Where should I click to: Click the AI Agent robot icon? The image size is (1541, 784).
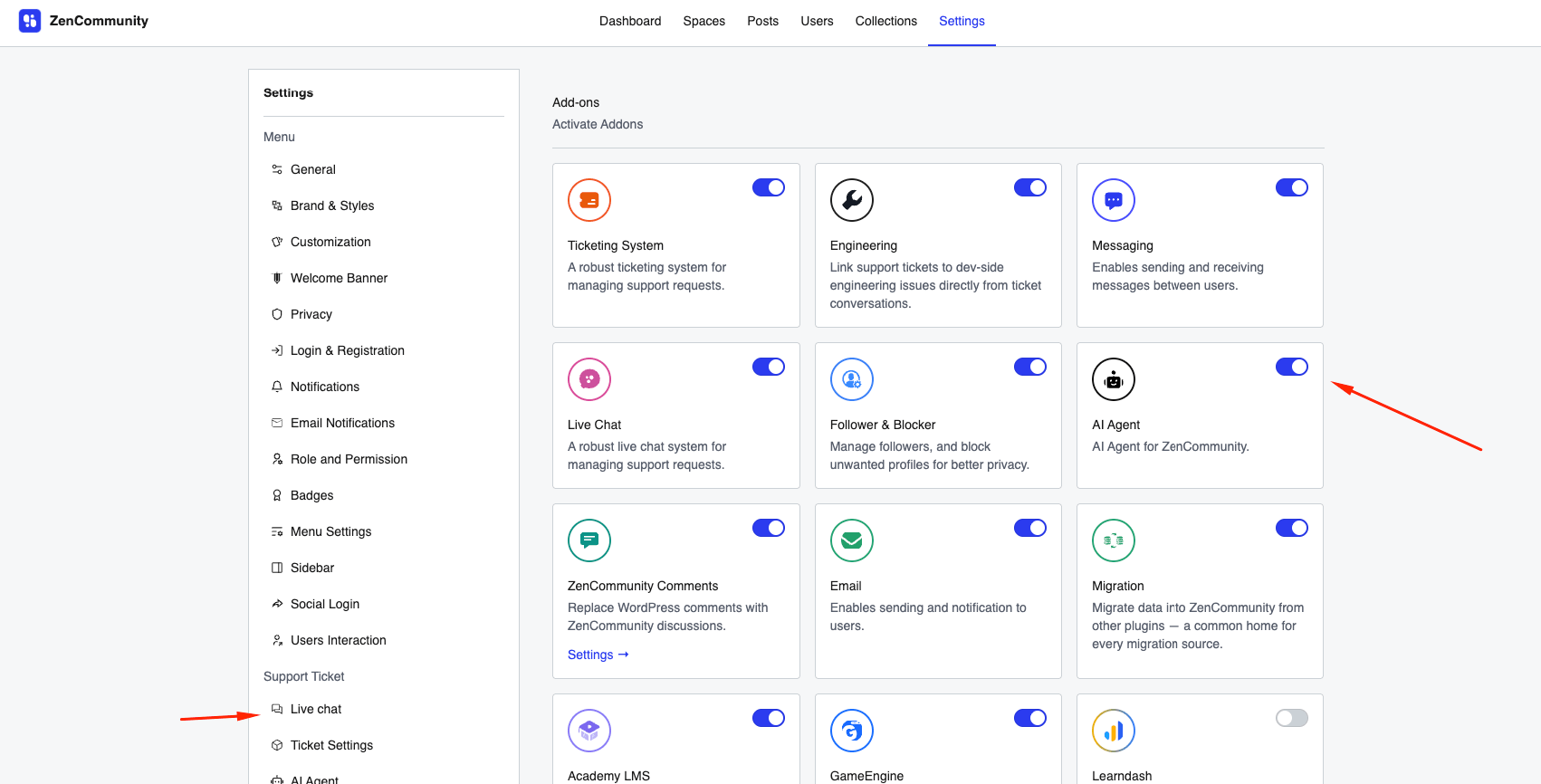1114,379
